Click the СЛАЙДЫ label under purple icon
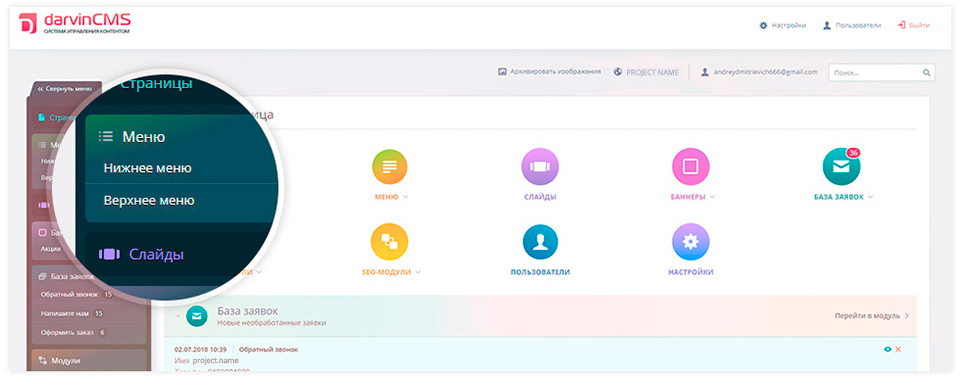 (539, 197)
